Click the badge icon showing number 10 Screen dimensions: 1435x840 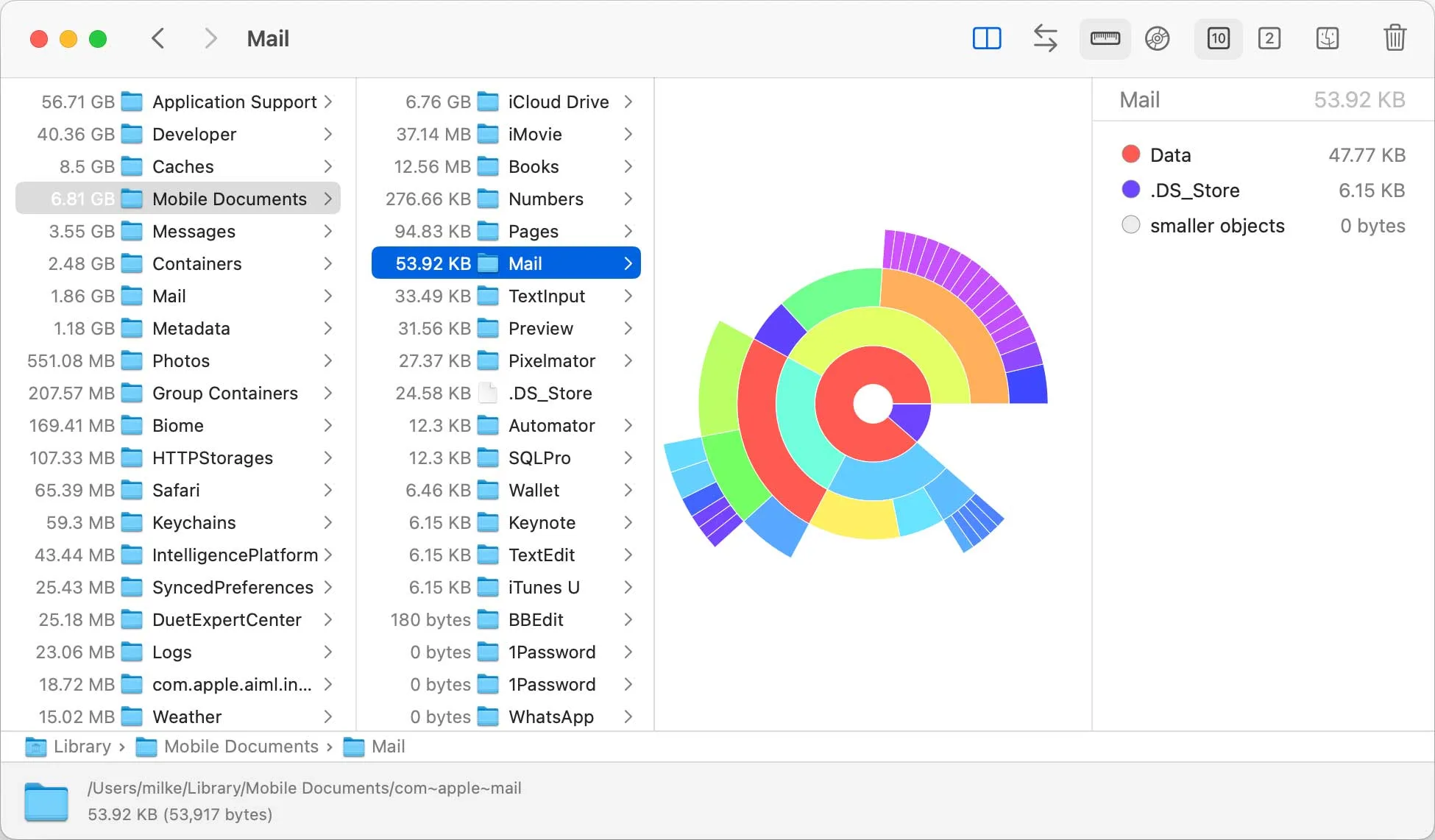pos(1217,38)
